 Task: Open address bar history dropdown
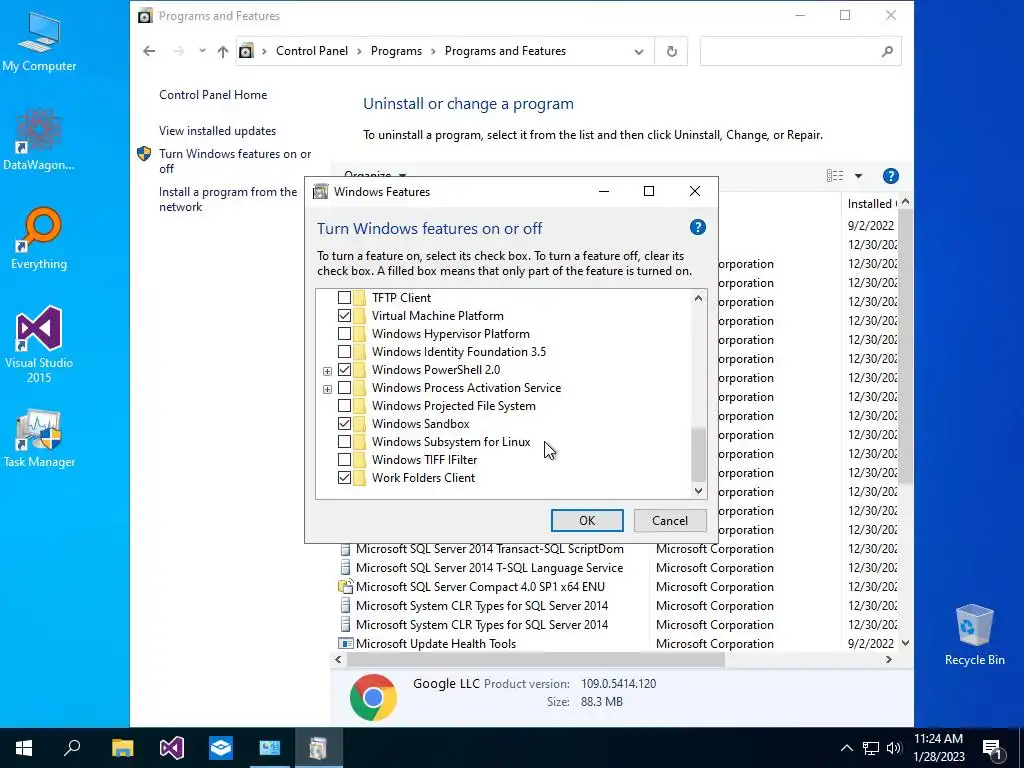pyautogui.click(x=638, y=52)
